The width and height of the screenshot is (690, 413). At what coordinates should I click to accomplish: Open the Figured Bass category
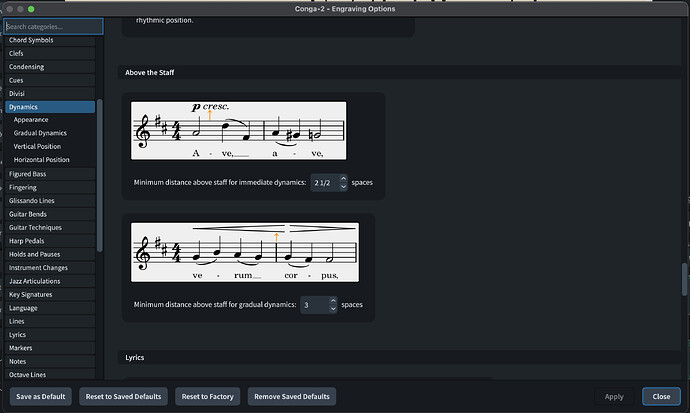pyautogui.click(x=50, y=174)
